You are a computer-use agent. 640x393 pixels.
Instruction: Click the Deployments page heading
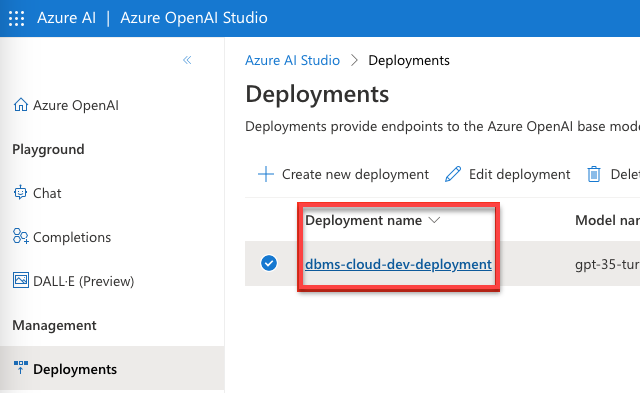point(317,94)
